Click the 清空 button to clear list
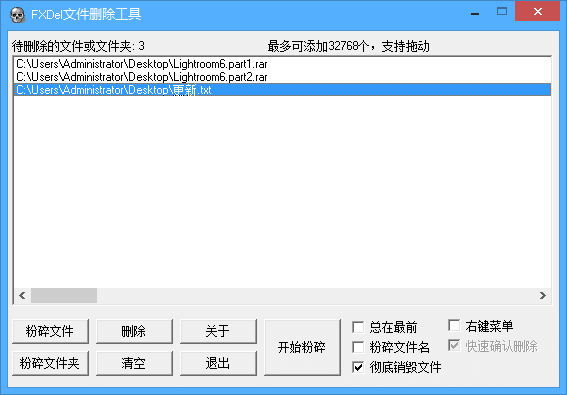This screenshot has width=567, height=395. click(134, 363)
